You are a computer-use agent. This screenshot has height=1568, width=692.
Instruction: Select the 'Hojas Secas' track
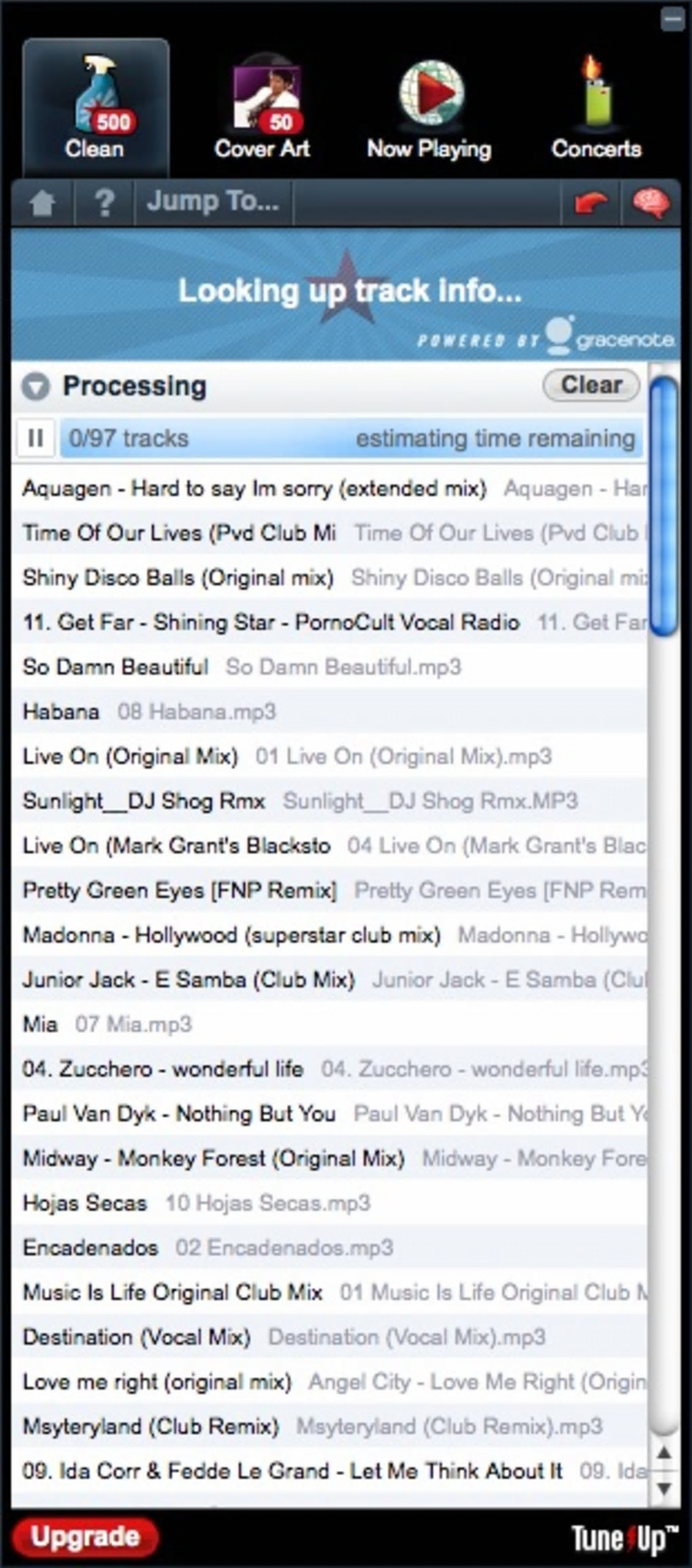click(x=329, y=1203)
